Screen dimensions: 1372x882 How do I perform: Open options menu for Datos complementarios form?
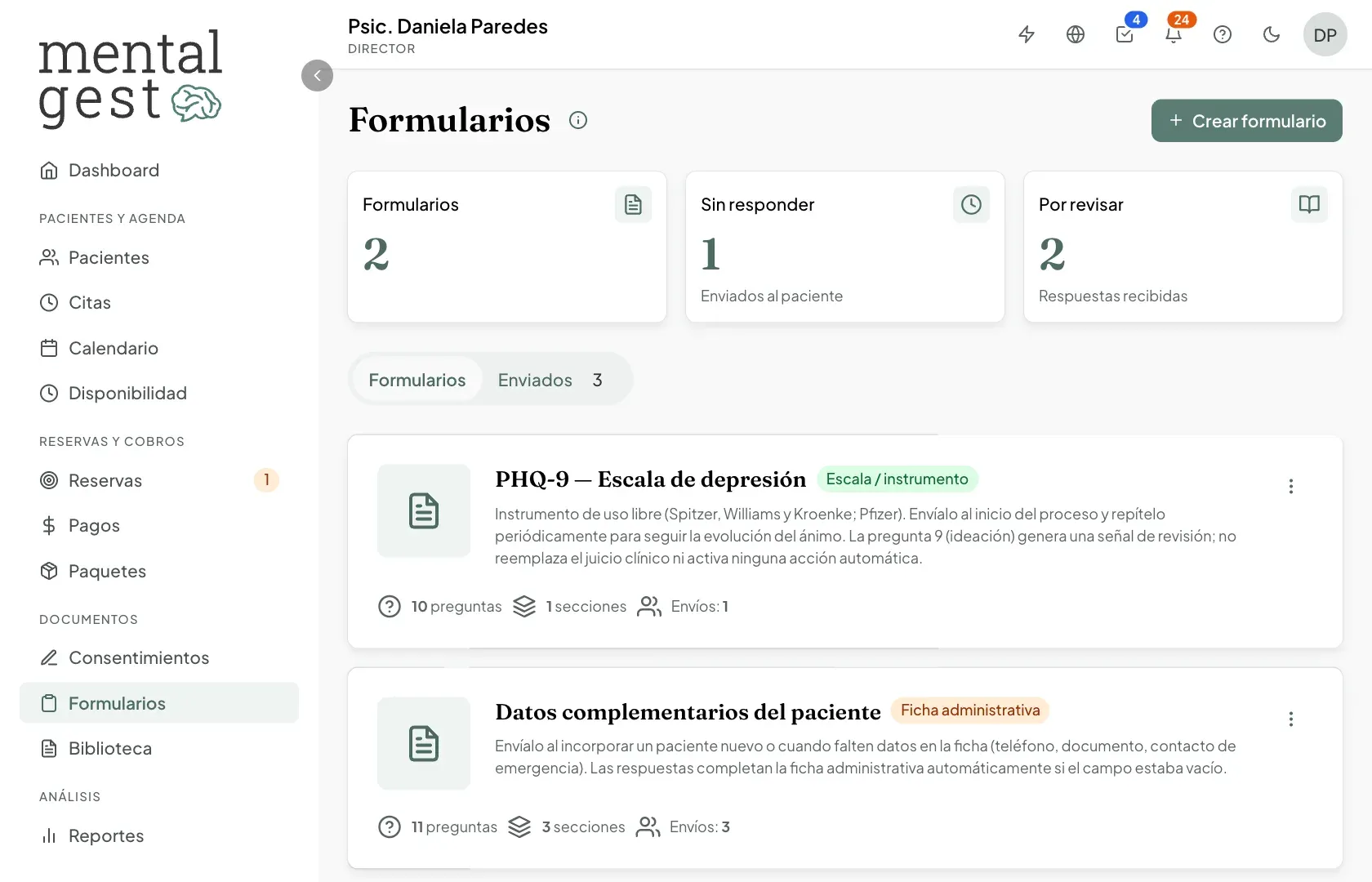tap(1290, 719)
